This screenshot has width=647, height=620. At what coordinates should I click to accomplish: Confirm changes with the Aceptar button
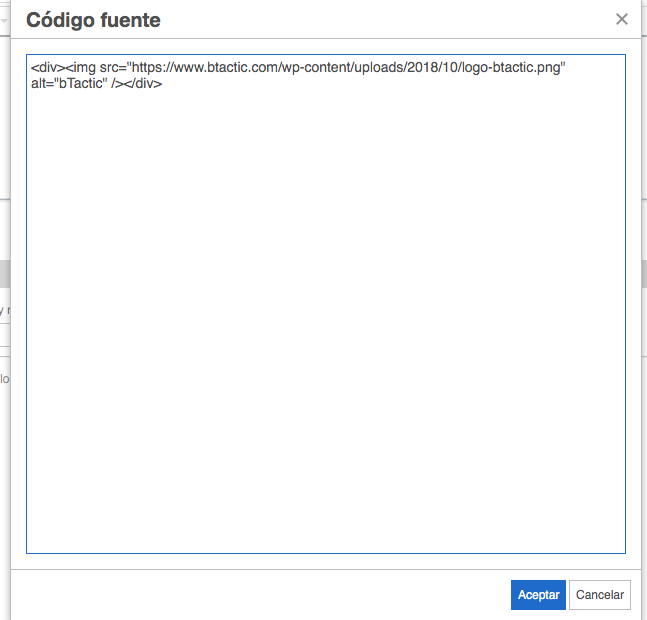coord(538,594)
